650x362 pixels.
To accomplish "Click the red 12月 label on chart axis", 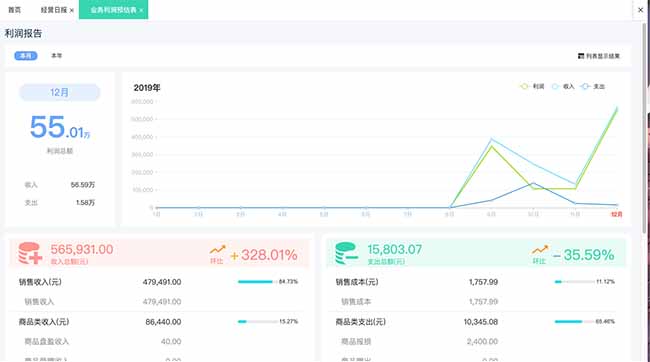I will tap(617, 214).
